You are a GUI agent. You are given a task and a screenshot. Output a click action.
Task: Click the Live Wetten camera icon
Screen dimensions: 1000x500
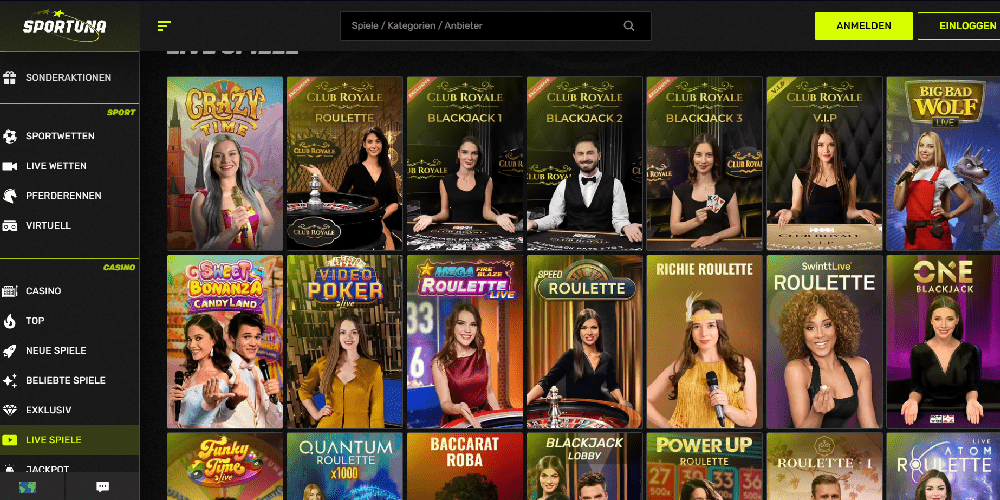pos(10,166)
